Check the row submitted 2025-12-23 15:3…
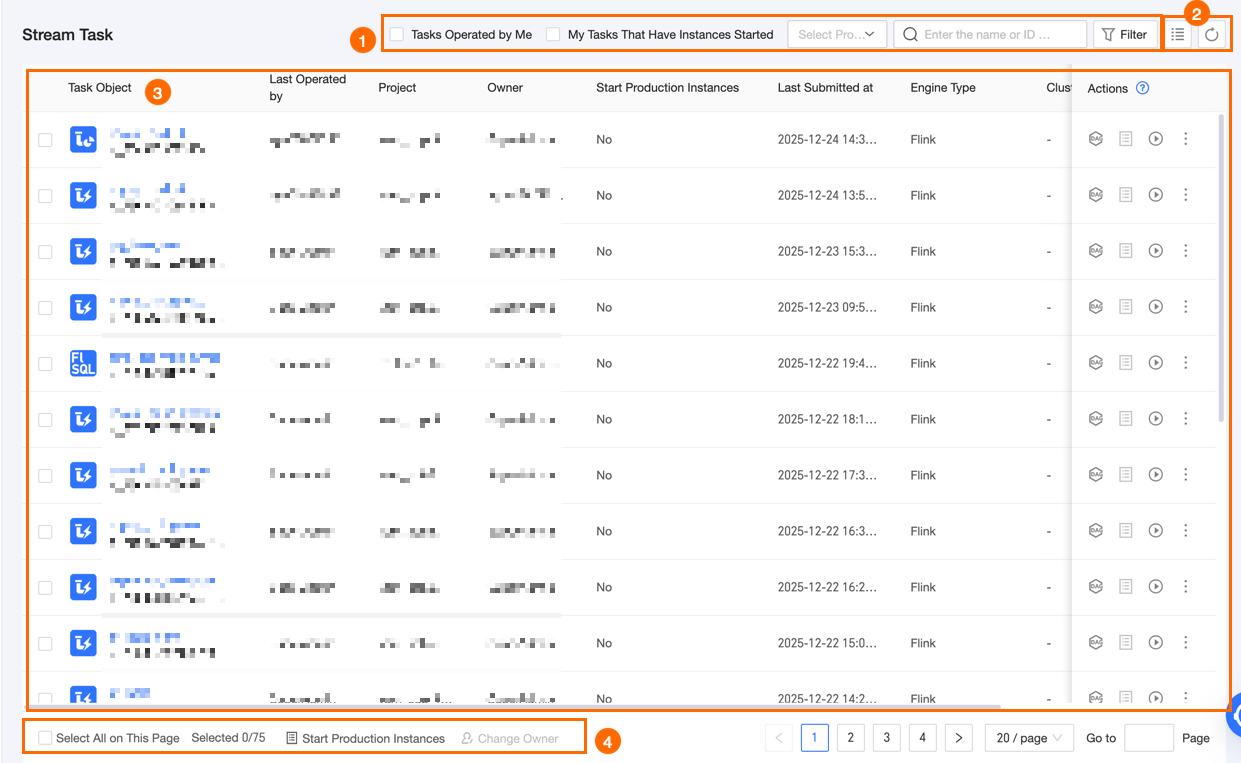This screenshot has width=1241, height=763. tap(45, 252)
